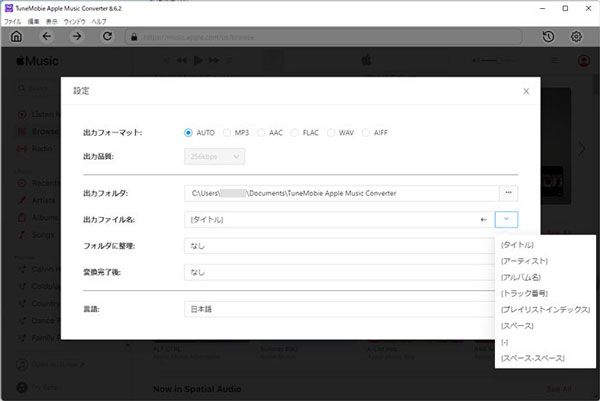Viewport: 600px width, 401px height.
Task: Click the TuneMobie app logo in title bar
Action: click(9, 8)
